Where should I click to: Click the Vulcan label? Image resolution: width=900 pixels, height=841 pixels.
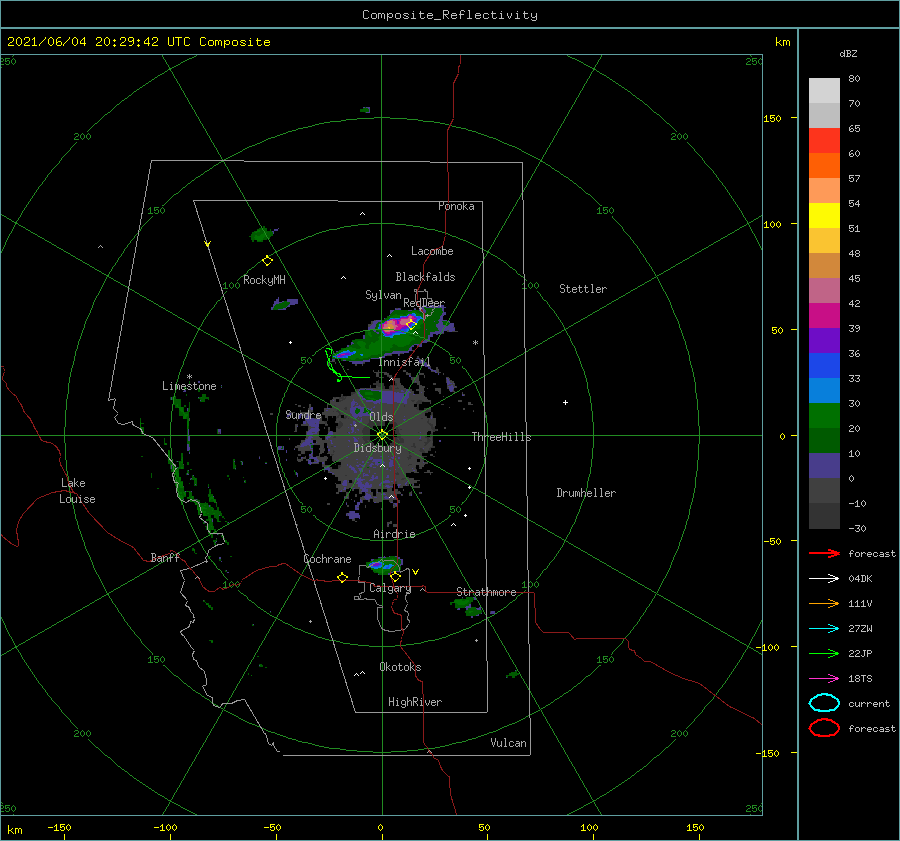[509, 743]
